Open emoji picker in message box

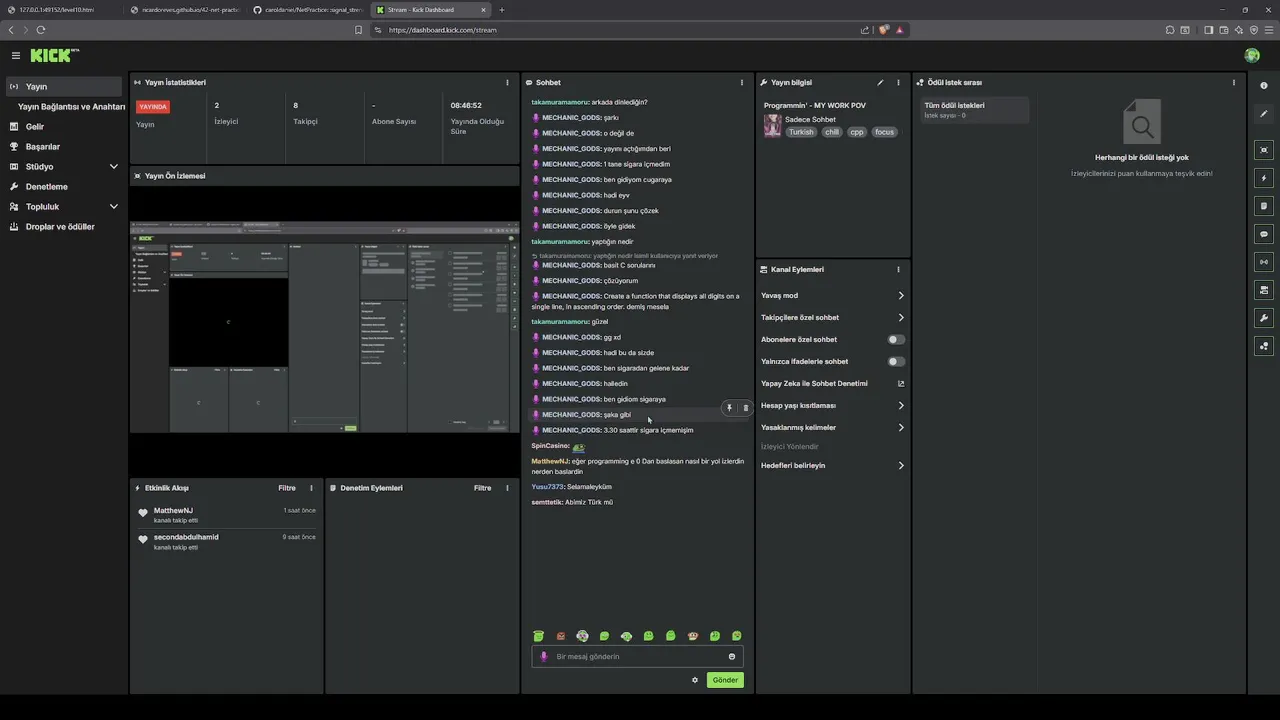(732, 657)
